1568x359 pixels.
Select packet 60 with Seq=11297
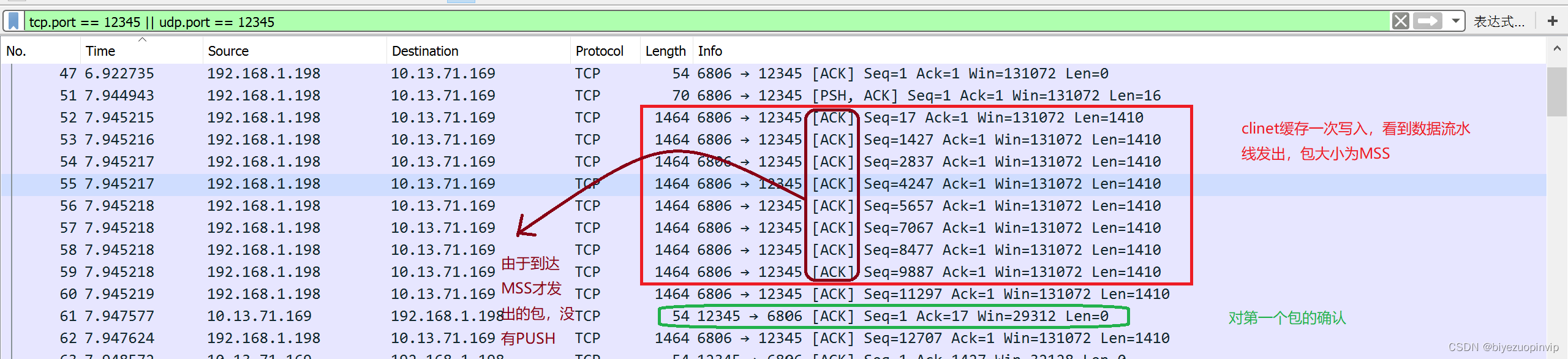[773, 294]
